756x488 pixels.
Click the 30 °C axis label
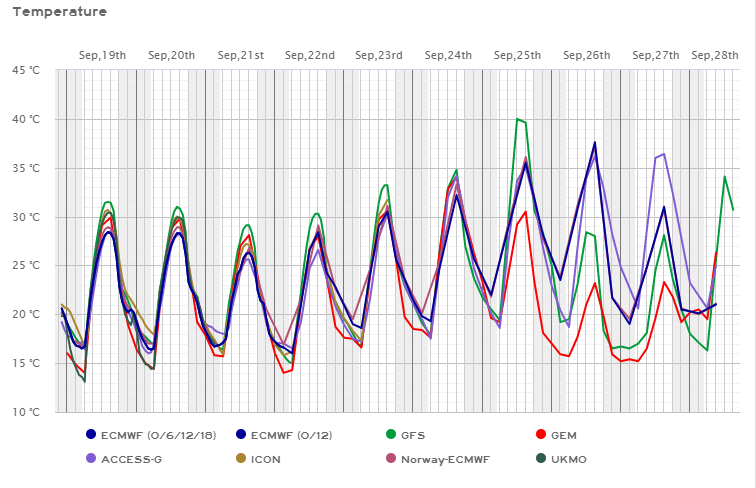tap(26, 217)
